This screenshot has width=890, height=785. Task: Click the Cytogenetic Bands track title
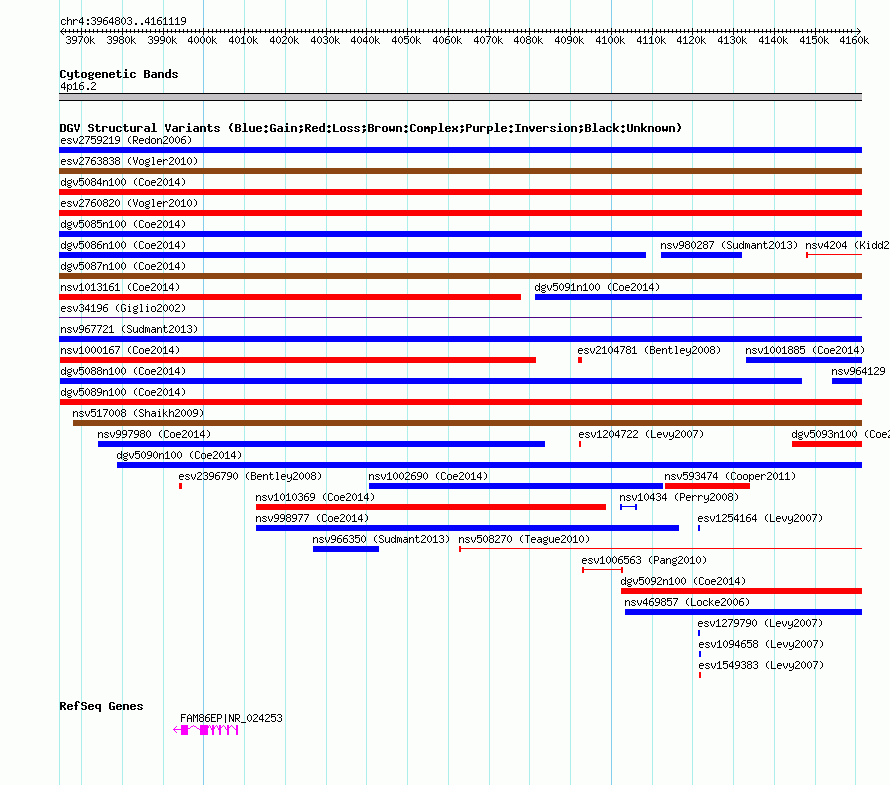click(x=119, y=74)
